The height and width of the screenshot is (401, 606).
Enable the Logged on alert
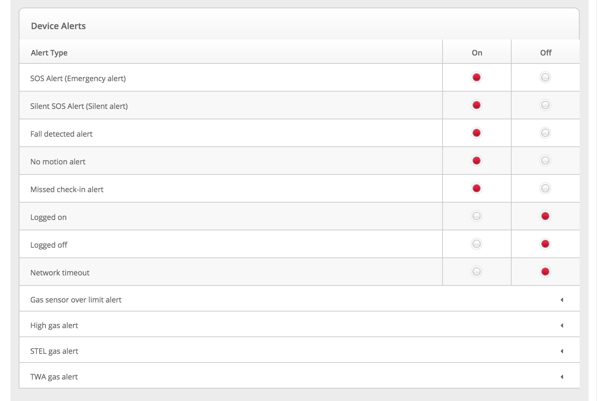click(477, 216)
